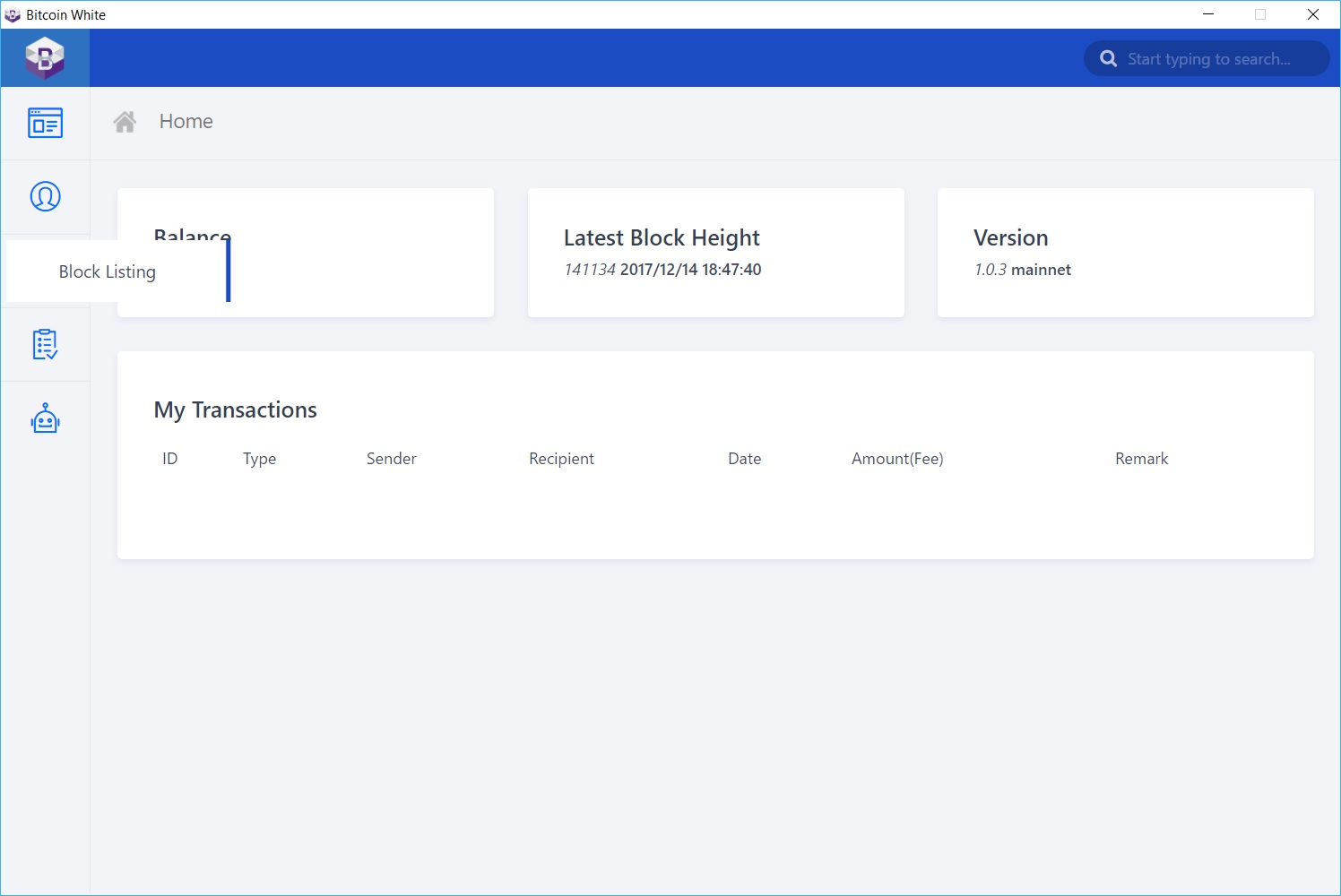The width and height of the screenshot is (1341, 896).
Task: Open the robot sidebar icon
Action: tap(45, 418)
